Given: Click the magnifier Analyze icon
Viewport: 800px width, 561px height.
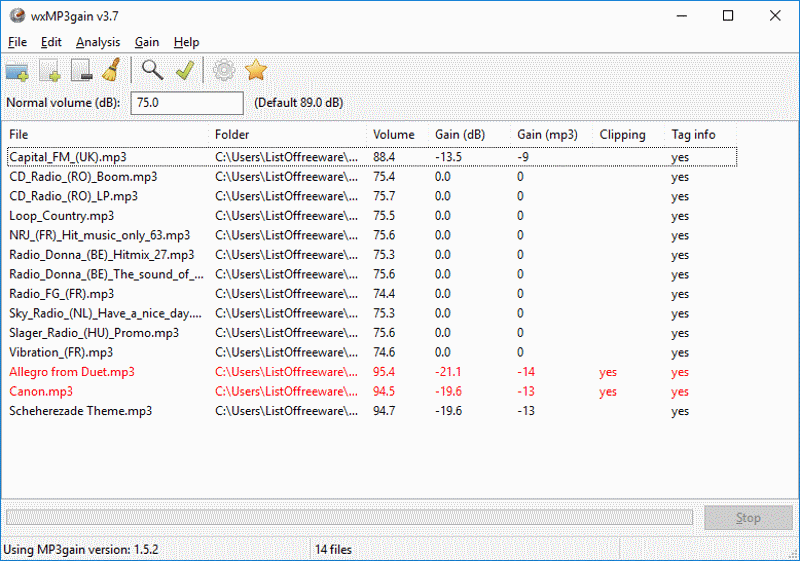Looking at the screenshot, I should [x=153, y=70].
